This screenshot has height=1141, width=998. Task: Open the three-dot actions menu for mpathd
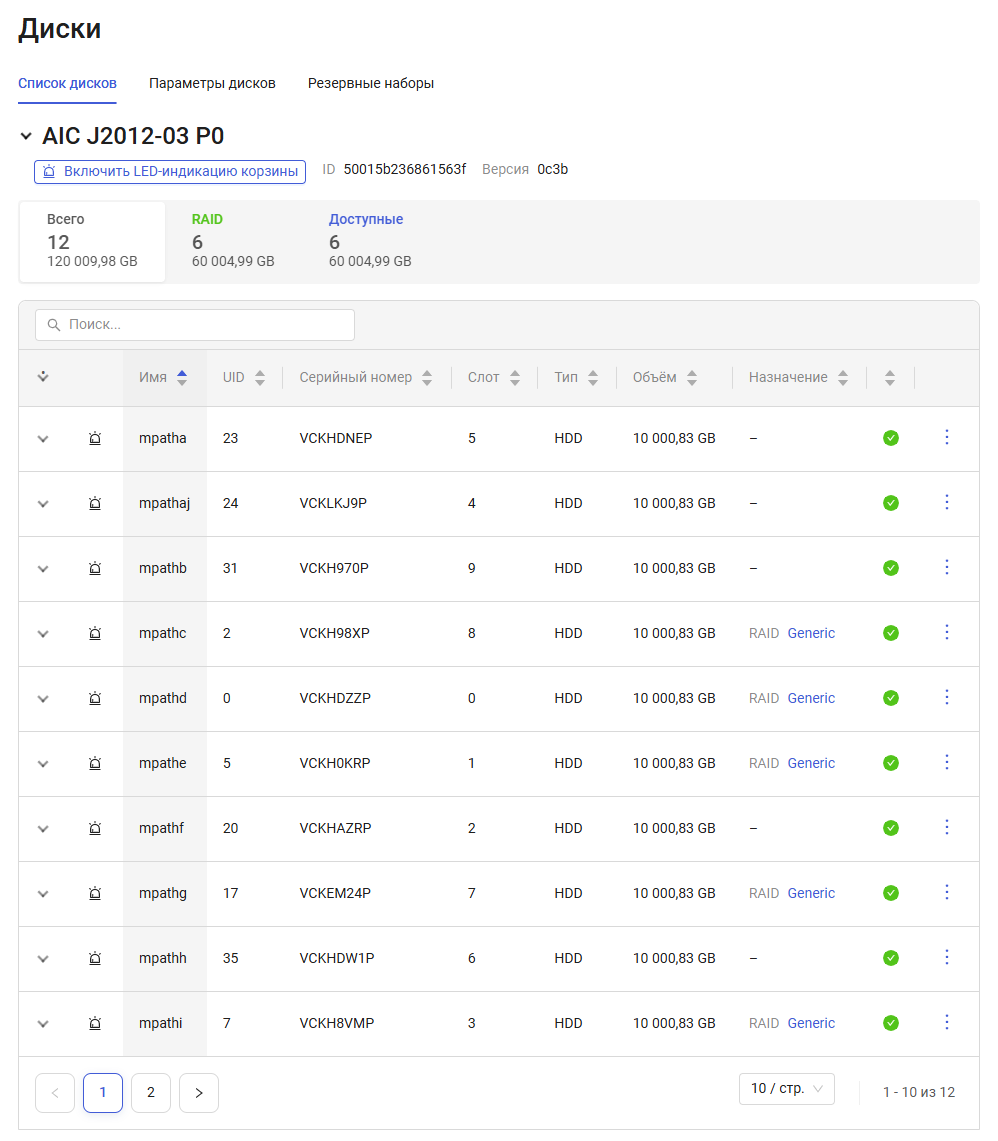tap(947, 697)
